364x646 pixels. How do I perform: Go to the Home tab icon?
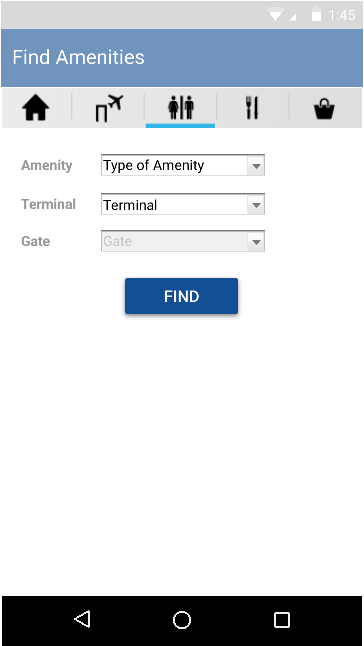tap(36, 108)
